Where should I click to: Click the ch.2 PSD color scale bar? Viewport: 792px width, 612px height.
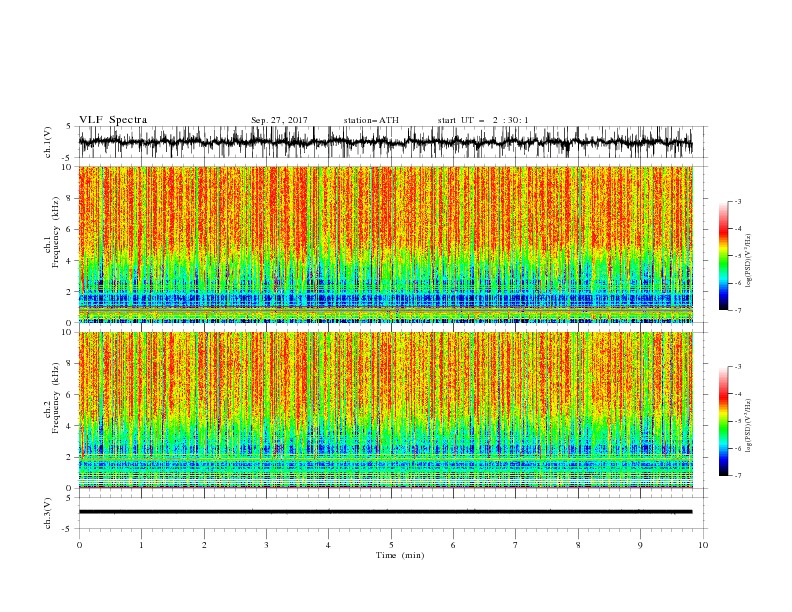coord(723,421)
